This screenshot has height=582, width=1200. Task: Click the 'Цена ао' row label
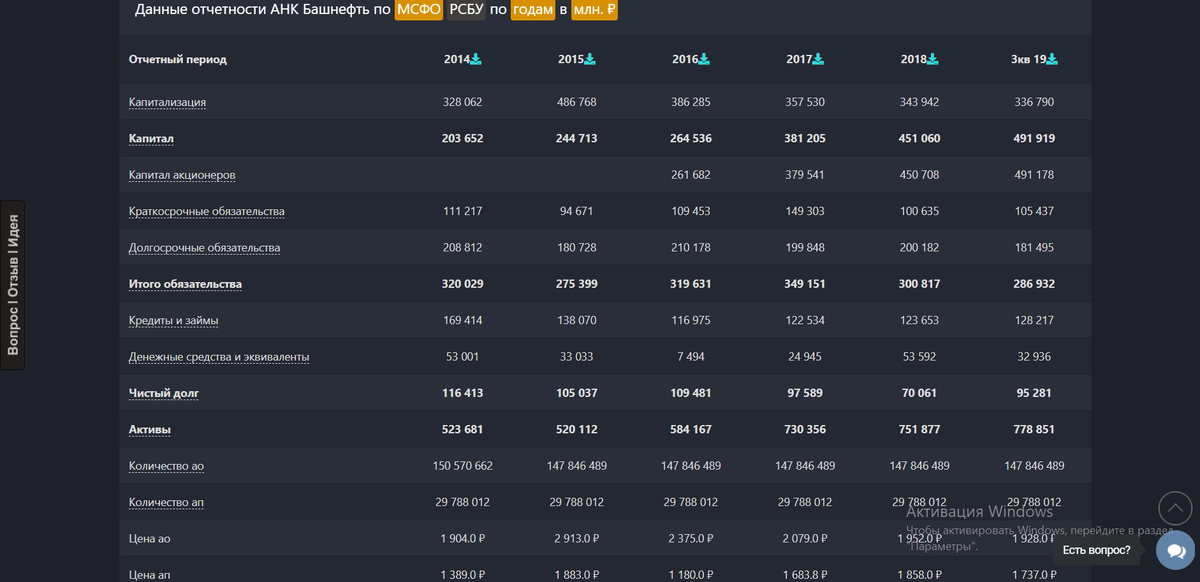pos(150,538)
